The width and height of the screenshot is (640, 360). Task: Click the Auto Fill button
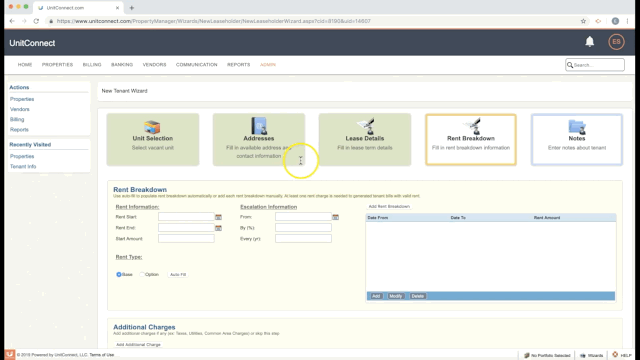click(178, 275)
